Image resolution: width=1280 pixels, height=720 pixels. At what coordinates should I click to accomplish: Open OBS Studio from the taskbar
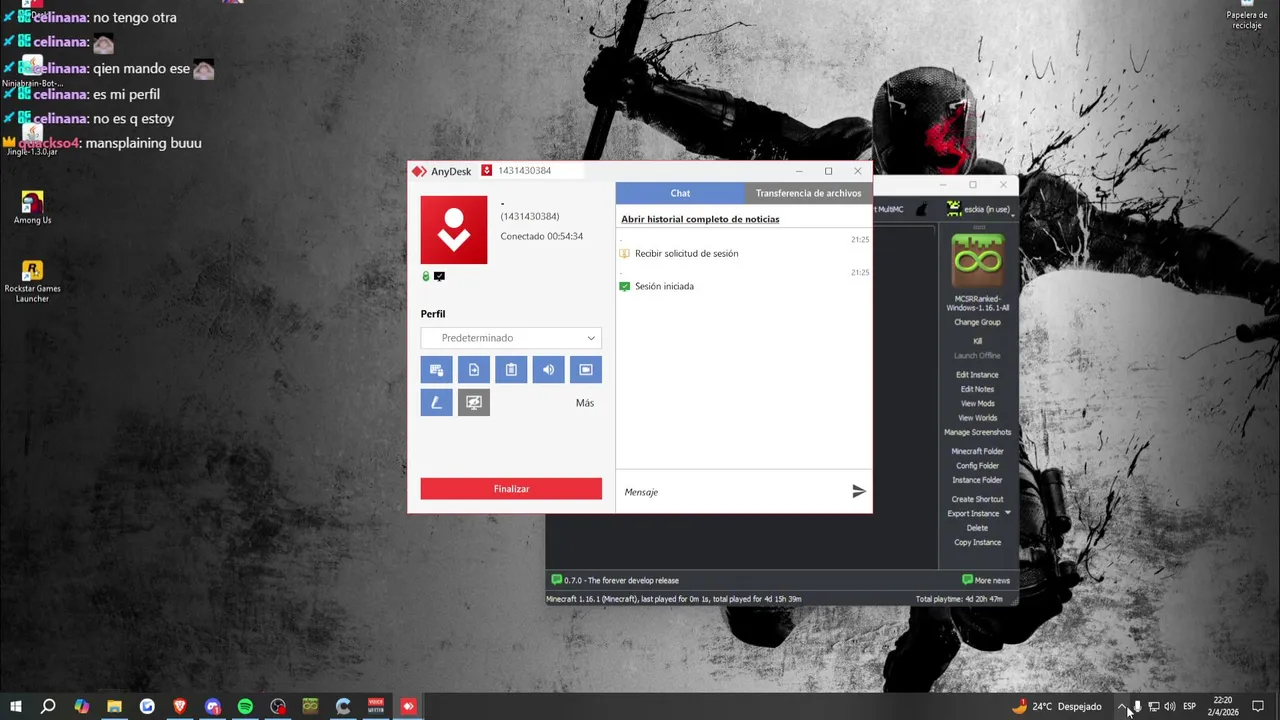[x=278, y=707]
